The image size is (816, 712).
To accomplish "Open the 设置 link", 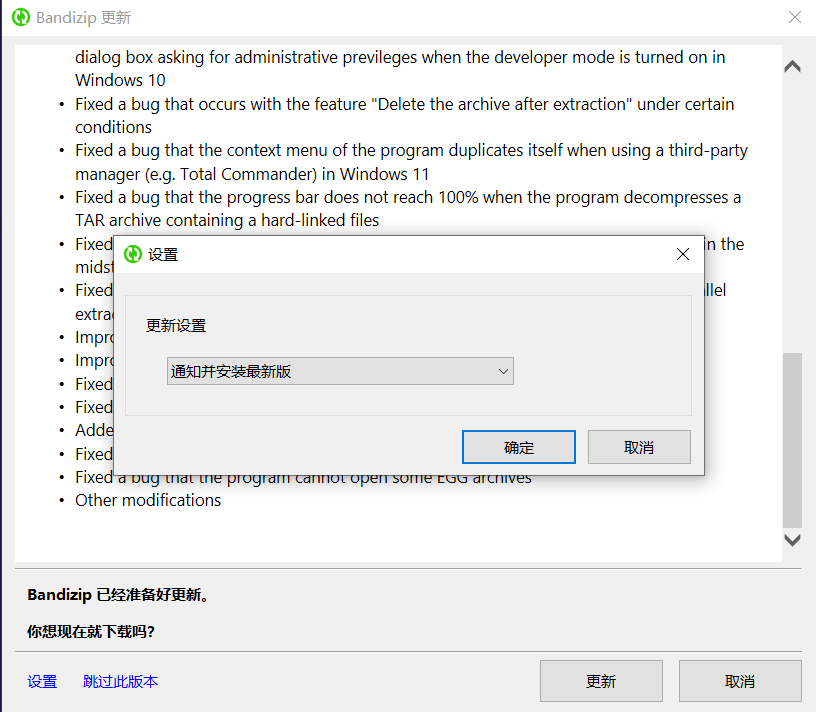I will point(42,681).
